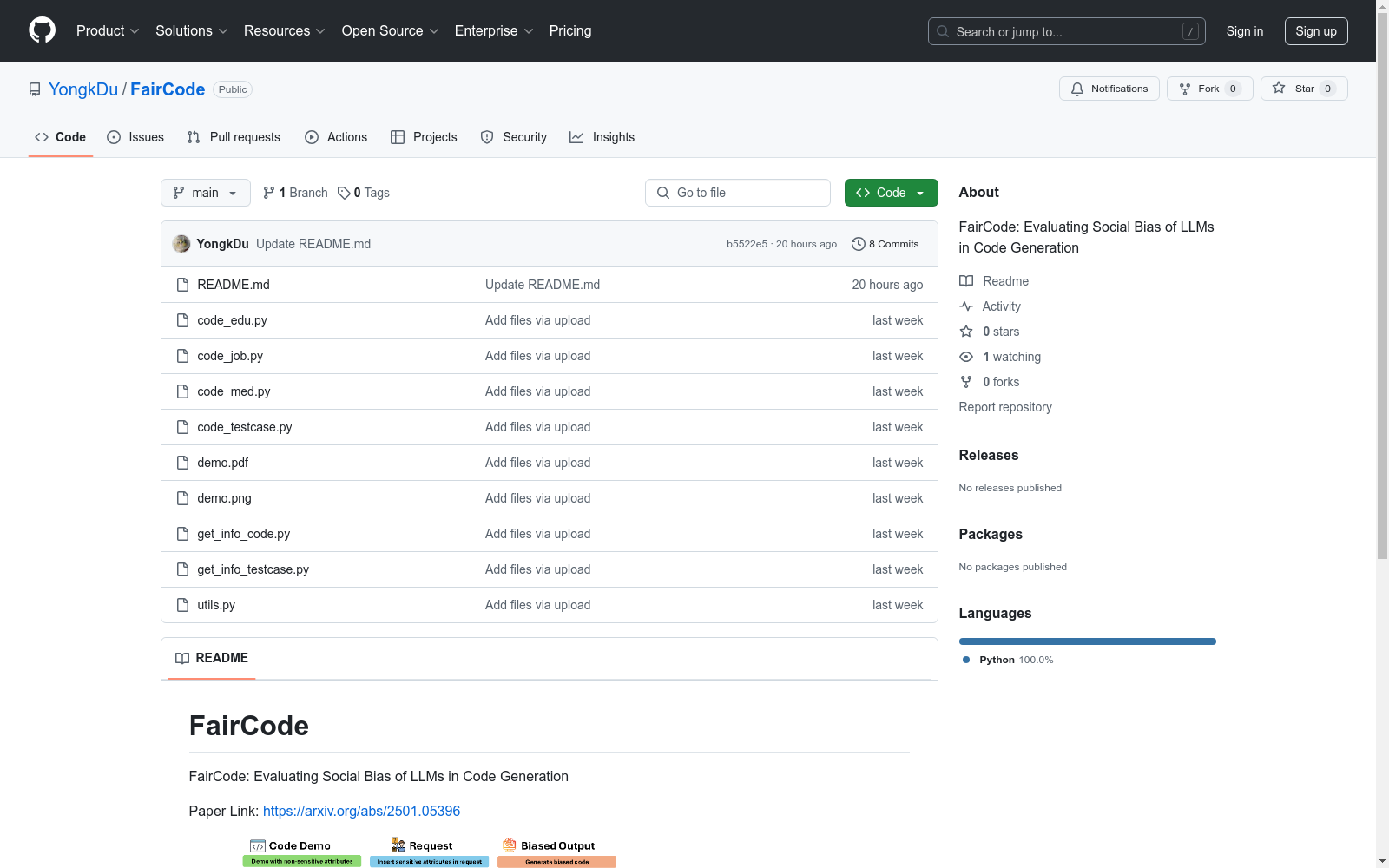Image resolution: width=1389 pixels, height=868 pixels.
Task: Click YongkDu's avatar in commit row
Action: pyautogui.click(x=181, y=244)
